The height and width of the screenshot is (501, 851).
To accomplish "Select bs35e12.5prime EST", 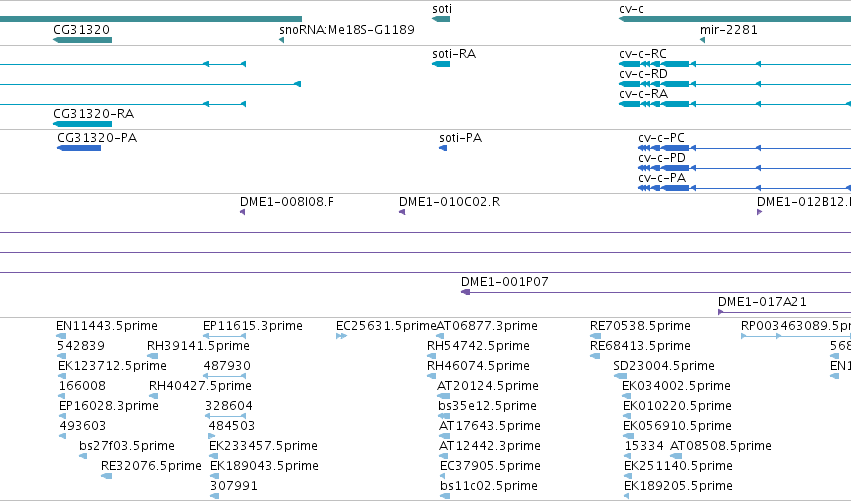I will (444, 416).
